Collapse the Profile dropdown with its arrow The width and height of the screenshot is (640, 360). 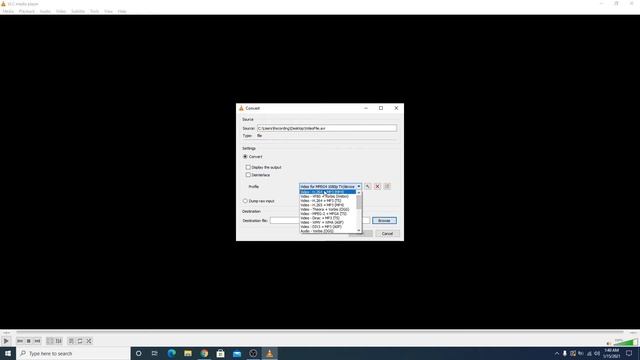point(359,187)
